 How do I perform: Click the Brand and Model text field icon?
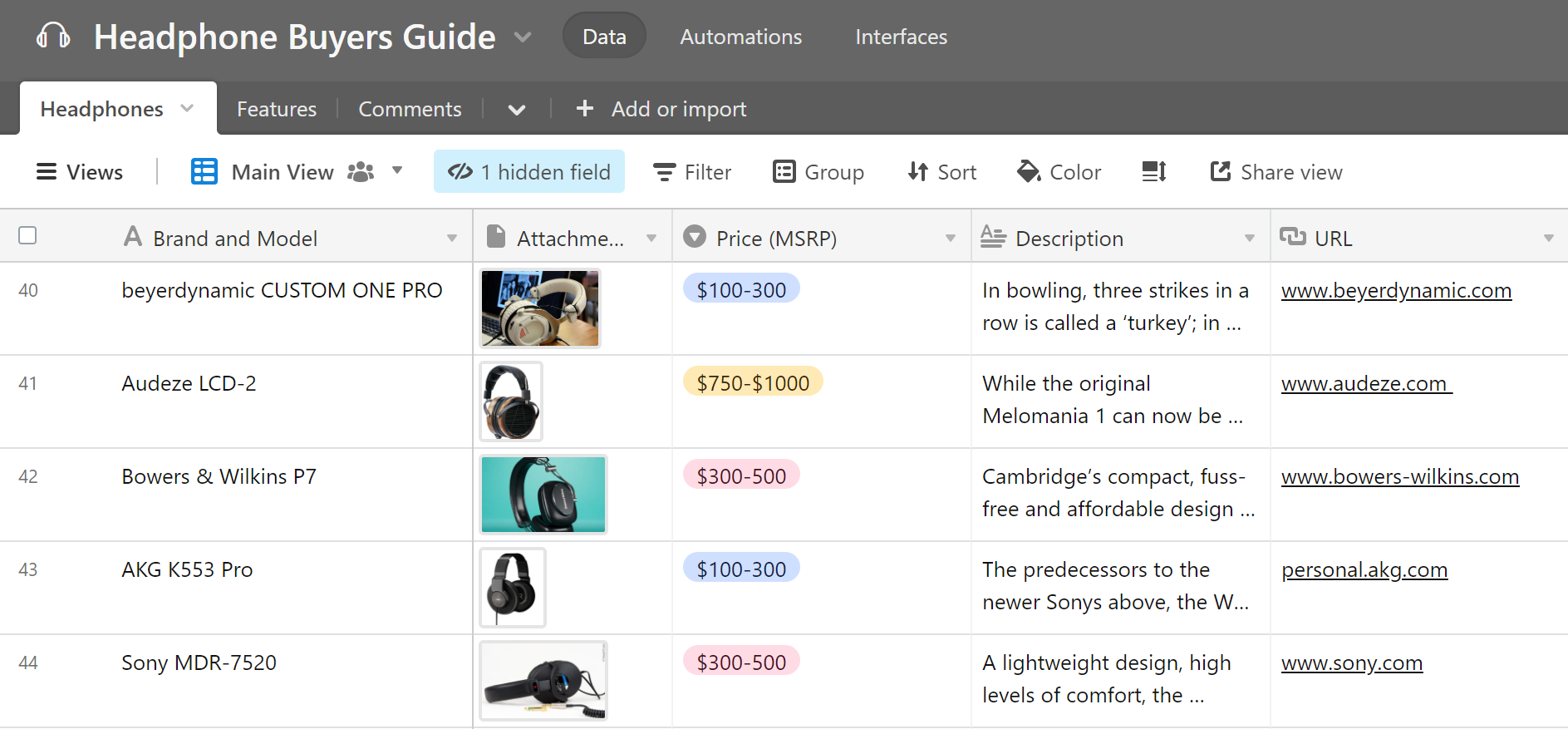(x=133, y=236)
